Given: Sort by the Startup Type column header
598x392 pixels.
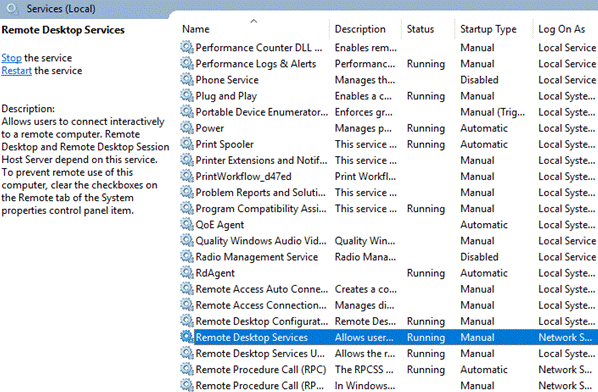Looking at the screenshot, I should pos(488,29).
